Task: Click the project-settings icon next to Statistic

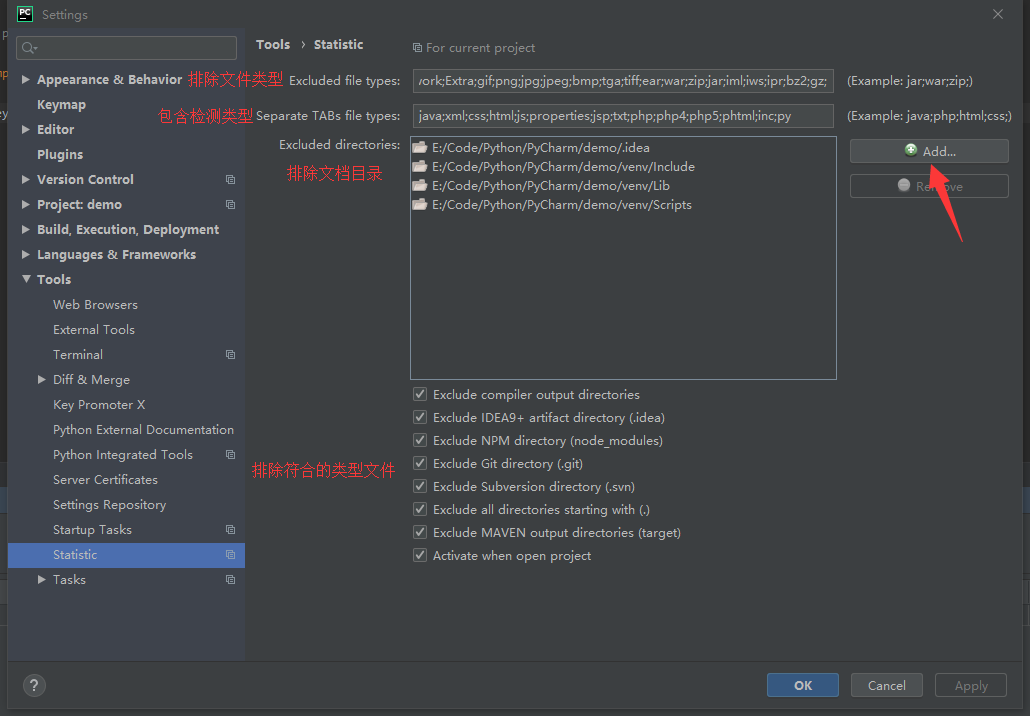Action: click(x=230, y=555)
